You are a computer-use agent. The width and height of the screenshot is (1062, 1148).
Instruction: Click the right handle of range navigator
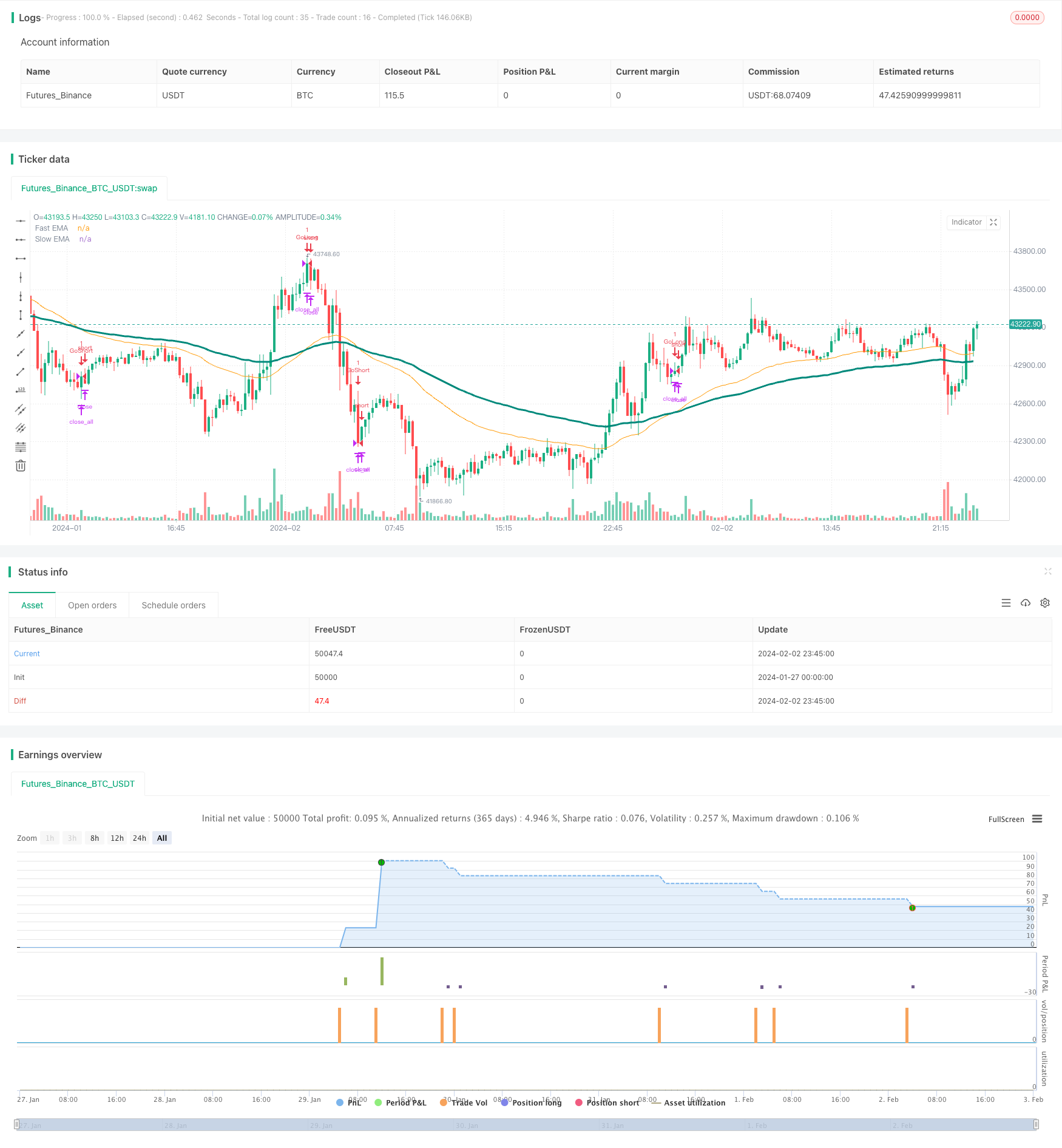(x=1037, y=1124)
